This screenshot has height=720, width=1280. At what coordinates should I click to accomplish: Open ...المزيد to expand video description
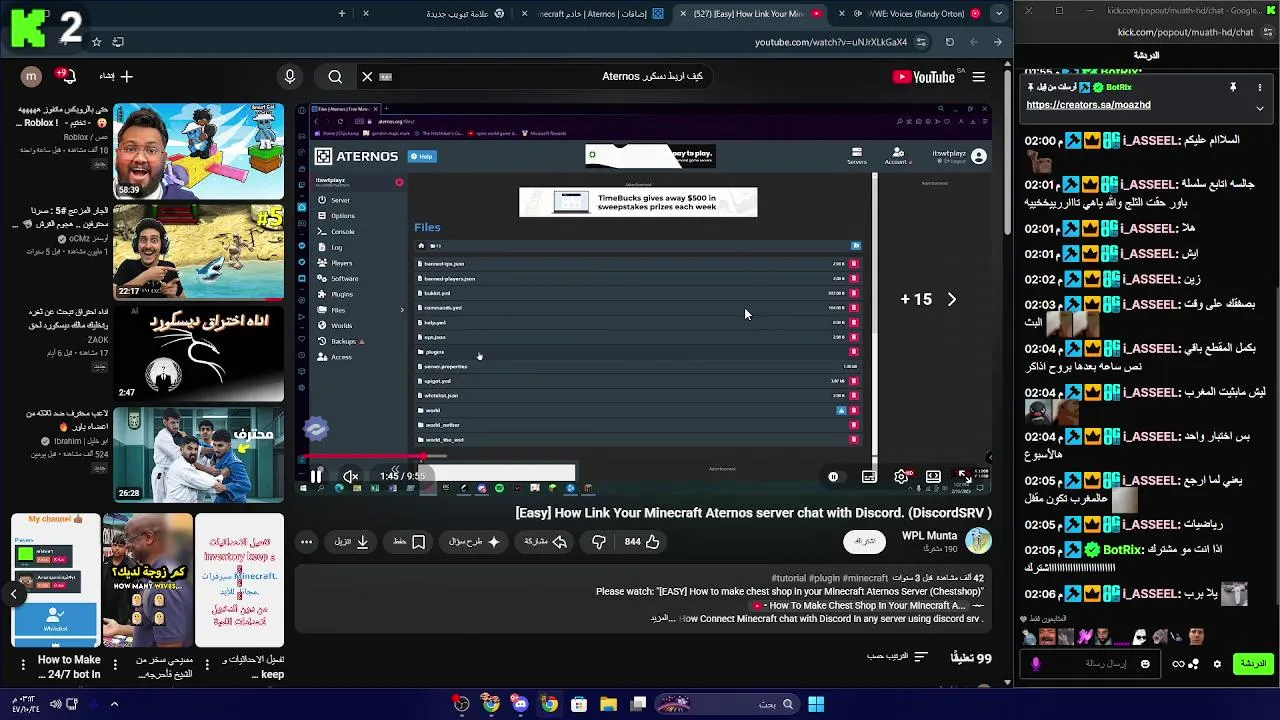[x=663, y=619]
